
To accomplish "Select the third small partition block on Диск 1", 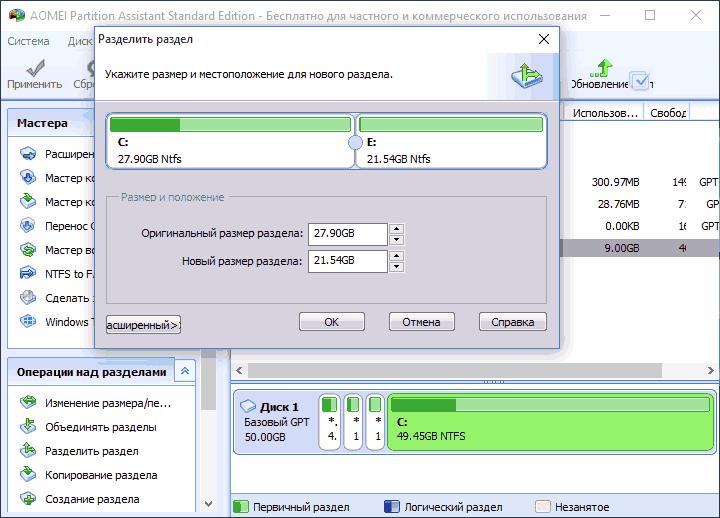I will [375, 422].
